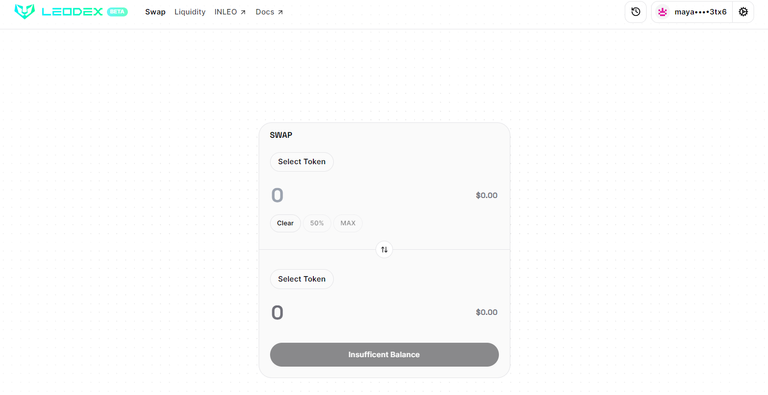Viewport: 768px width, 395px height.
Task: Go to the Liquidity tab
Action: click(x=190, y=12)
